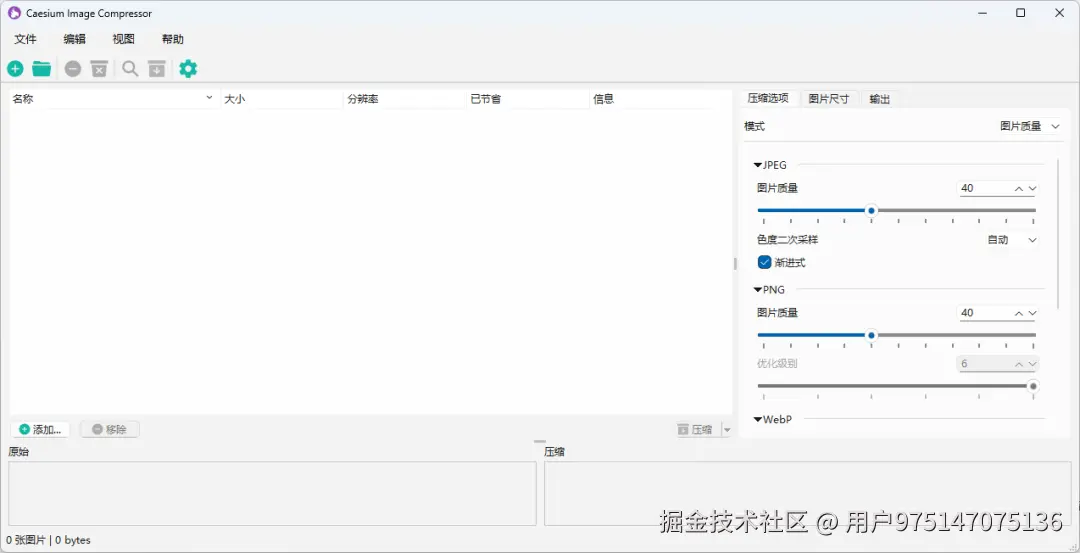Image resolution: width=1080 pixels, height=553 pixels.
Task: Open the 视图 menu
Action: pos(123,39)
